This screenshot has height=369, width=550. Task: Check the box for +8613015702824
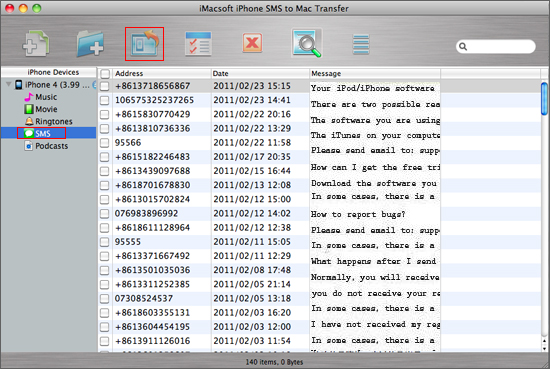click(x=105, y=200)
